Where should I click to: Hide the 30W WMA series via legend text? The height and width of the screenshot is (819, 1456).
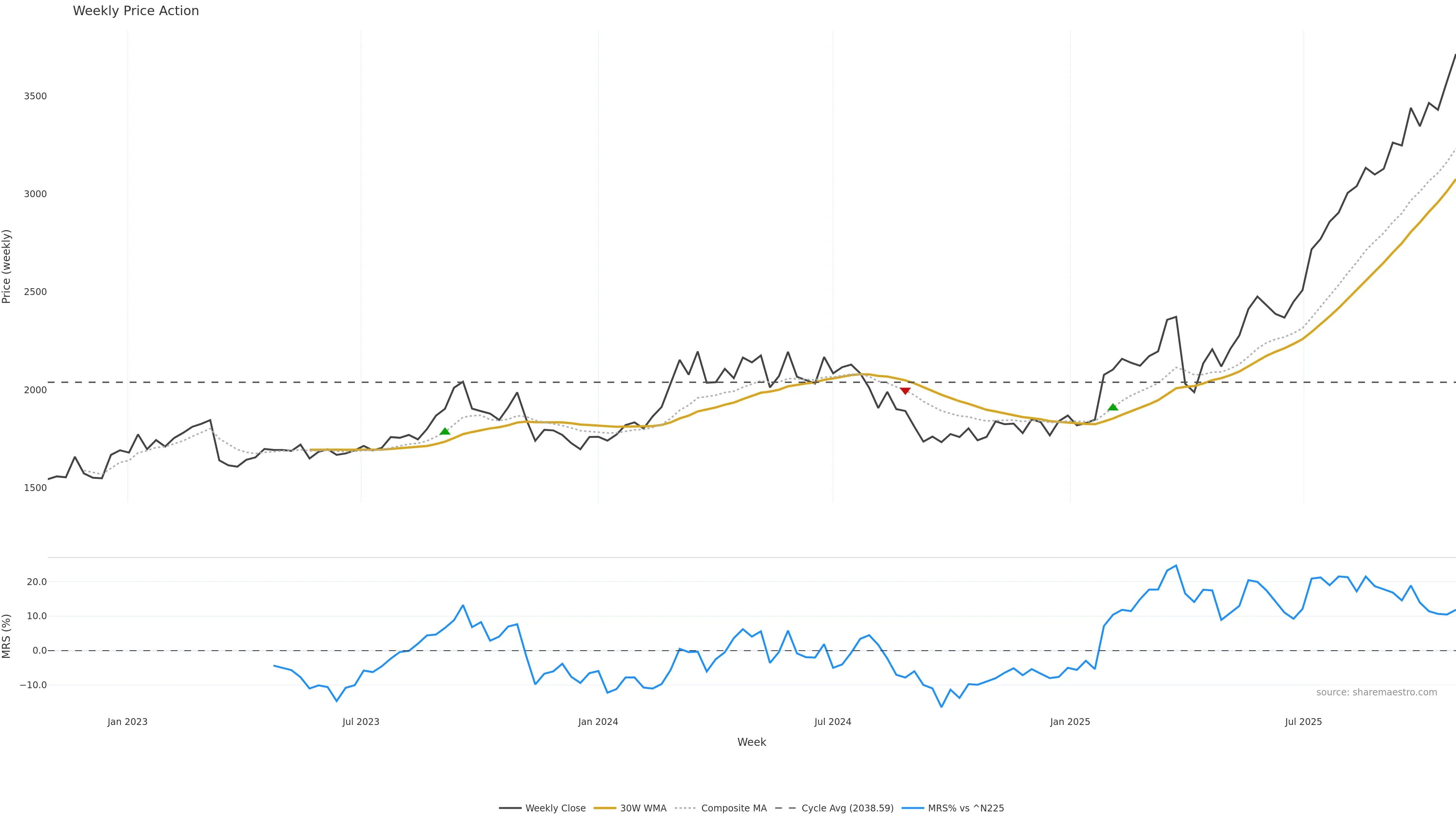[x=643, y=808]
